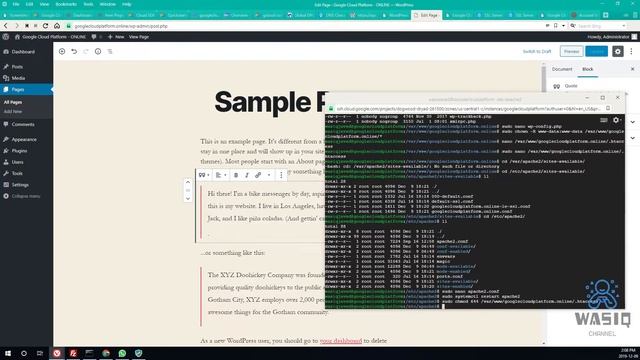
Task: Toggle the editor settings gear button
Action: [x=618, y=51]
